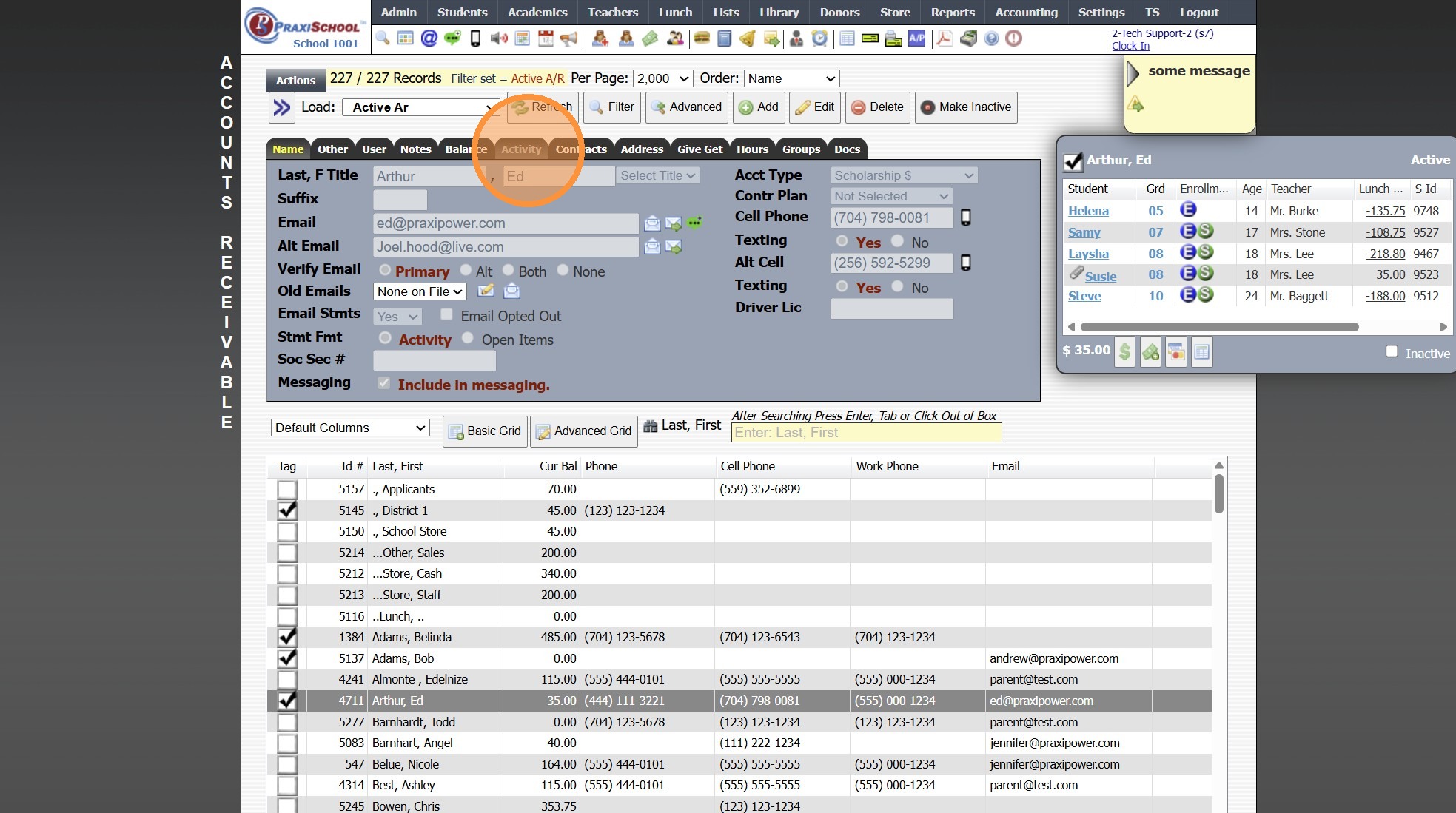The image size is (1456, 813).
Task: Click the student list horizontal scrollbar
Action: pos(1218,326)
